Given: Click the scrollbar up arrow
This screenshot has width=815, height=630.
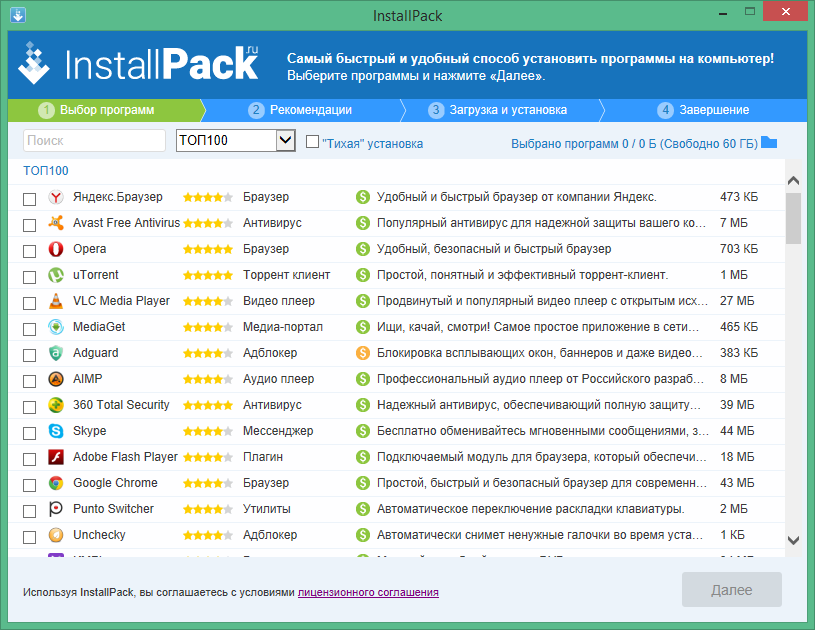Looking at the screenshot, I should pyautogui.click(x=793, y=181).
